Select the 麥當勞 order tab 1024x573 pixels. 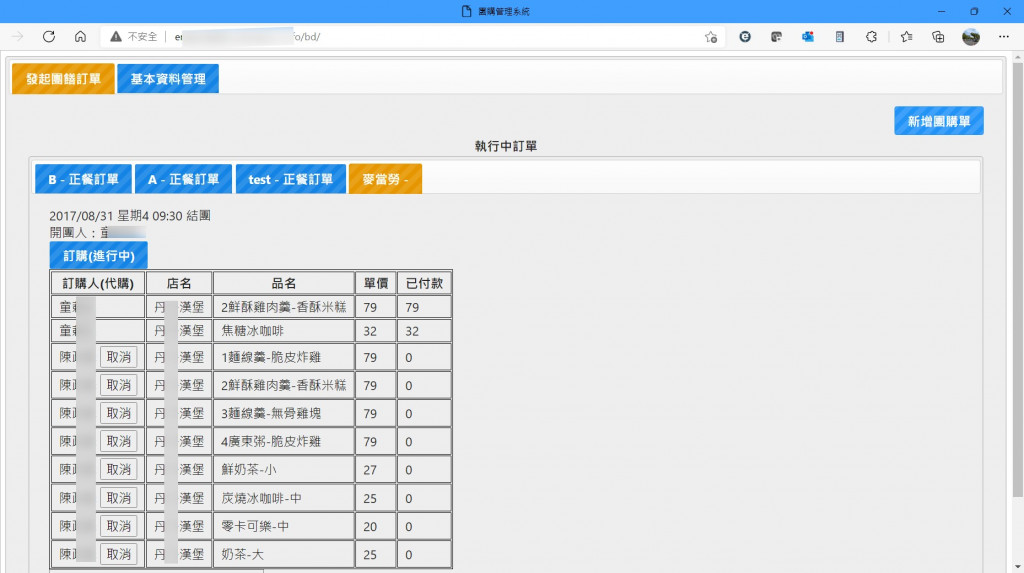coord(385,179)
